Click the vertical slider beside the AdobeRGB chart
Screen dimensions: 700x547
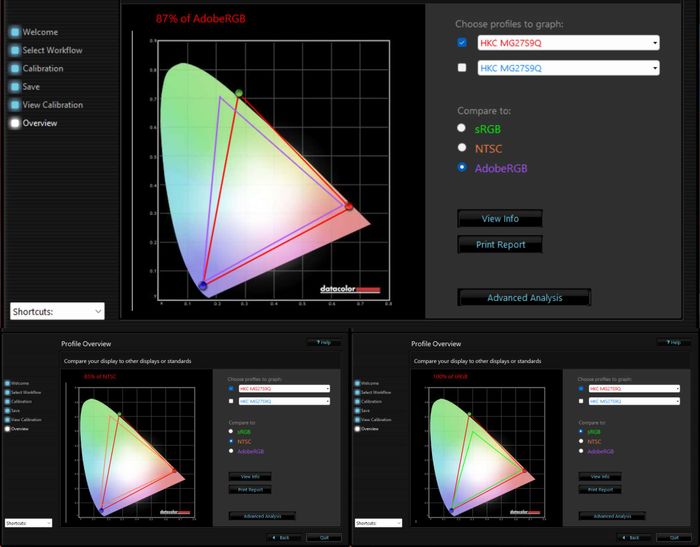[x=132, y=170]
